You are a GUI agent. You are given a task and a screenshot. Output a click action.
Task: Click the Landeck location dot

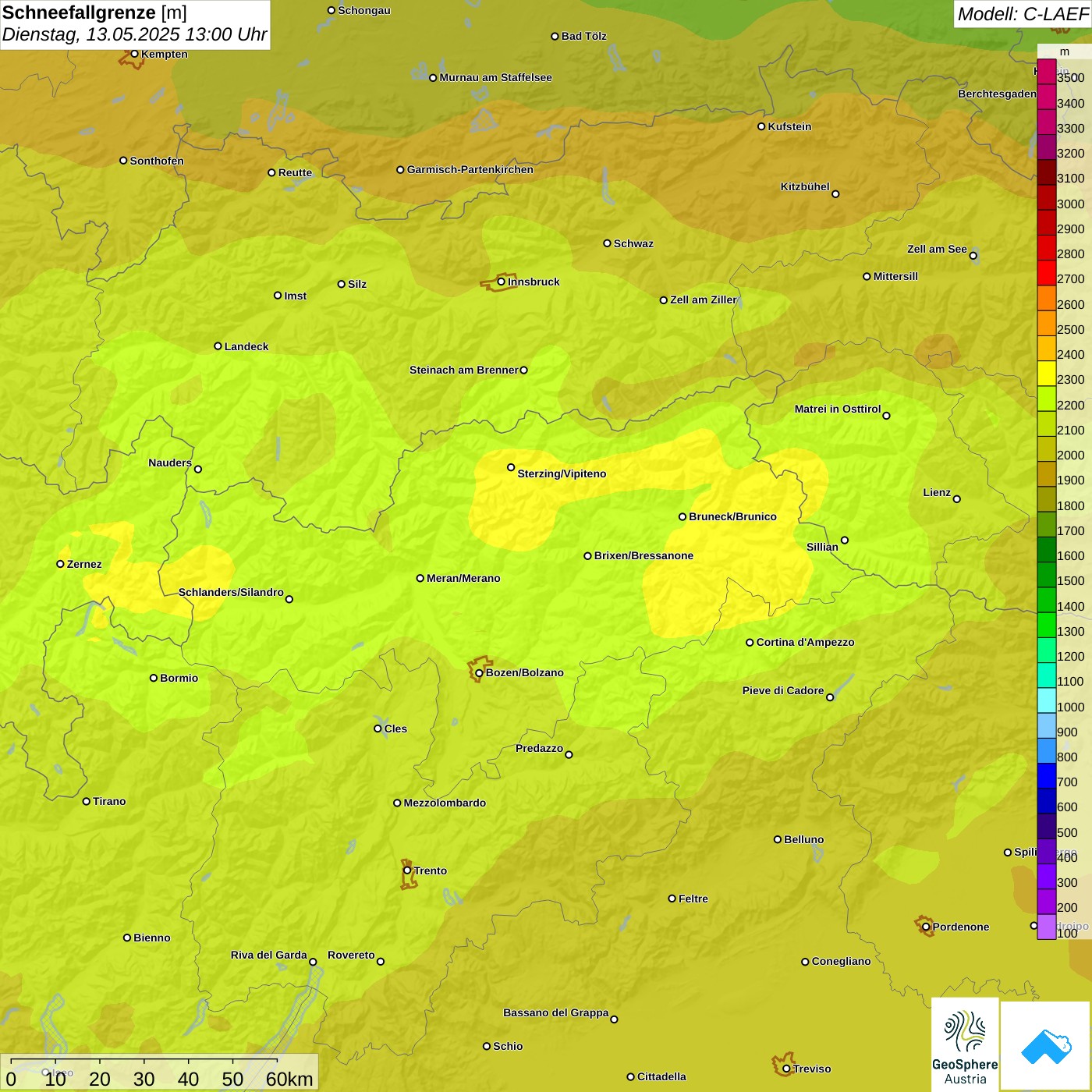(x=218, y=346)
